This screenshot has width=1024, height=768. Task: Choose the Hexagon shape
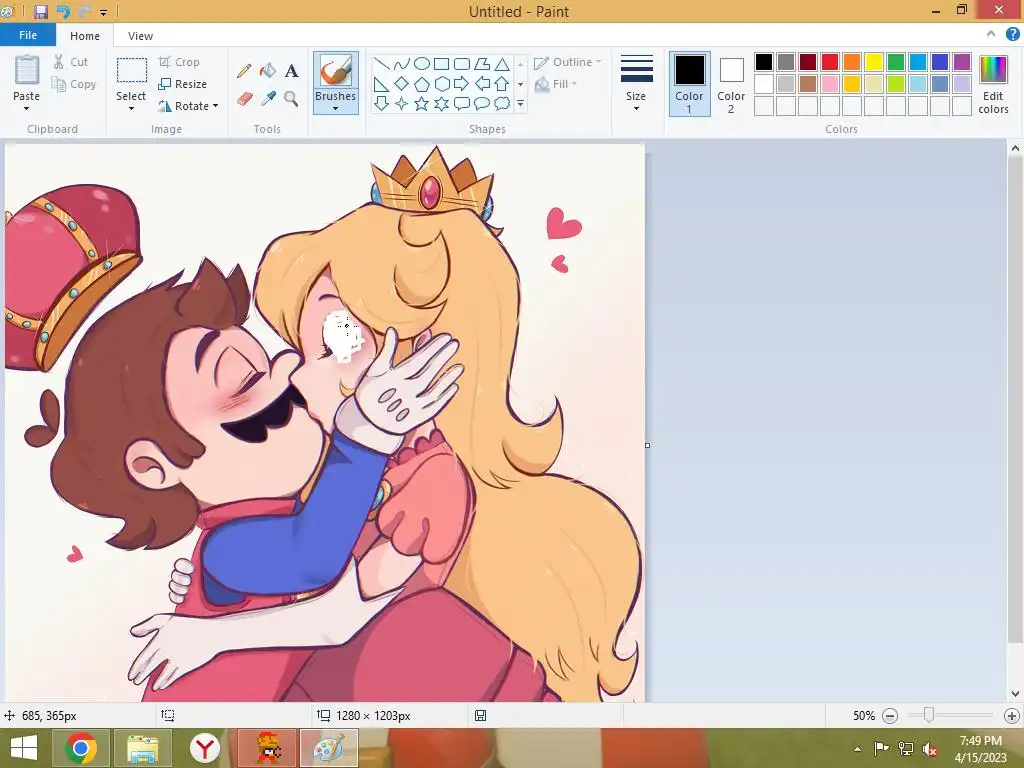coord(441,84)
